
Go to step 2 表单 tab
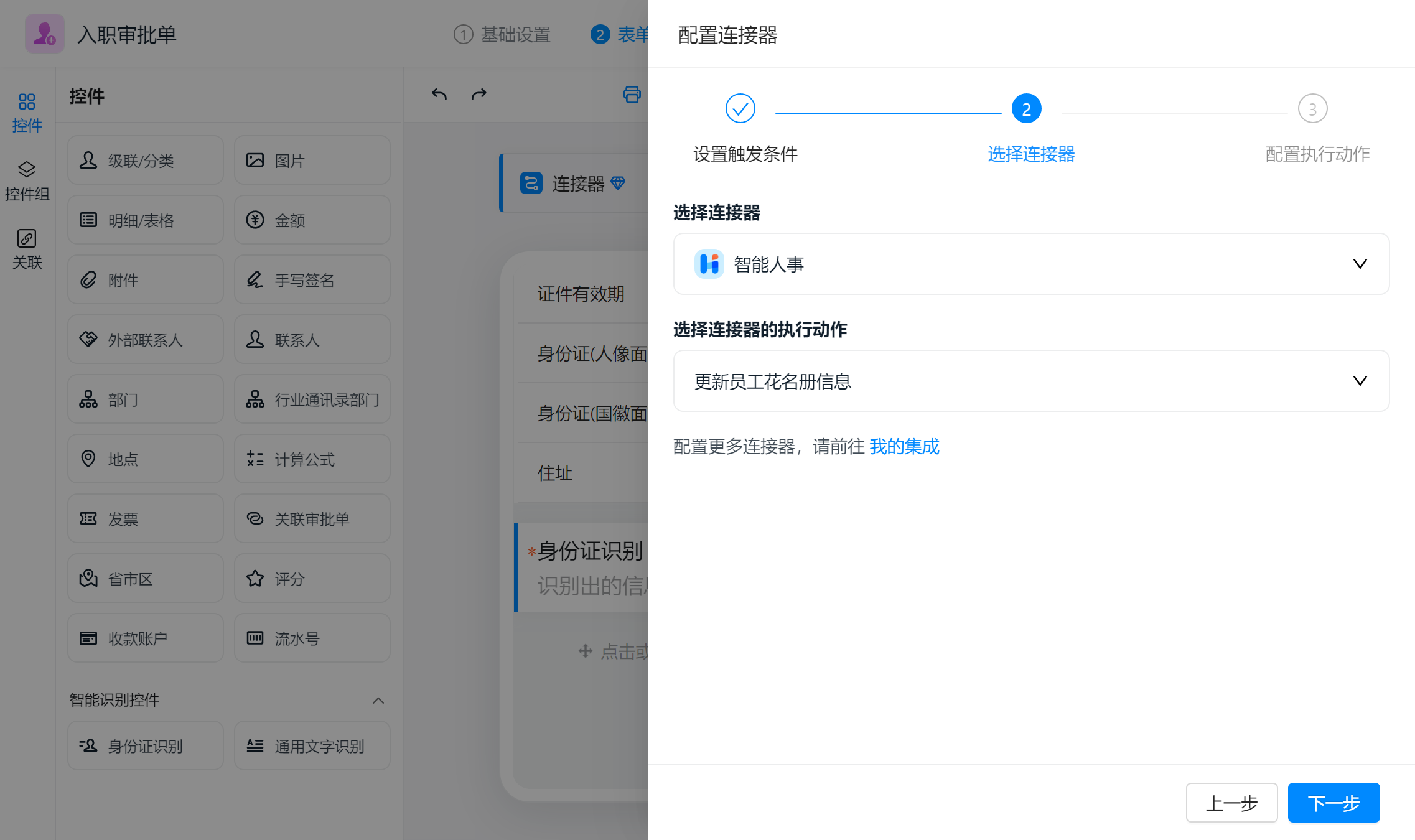coord(620,34)
